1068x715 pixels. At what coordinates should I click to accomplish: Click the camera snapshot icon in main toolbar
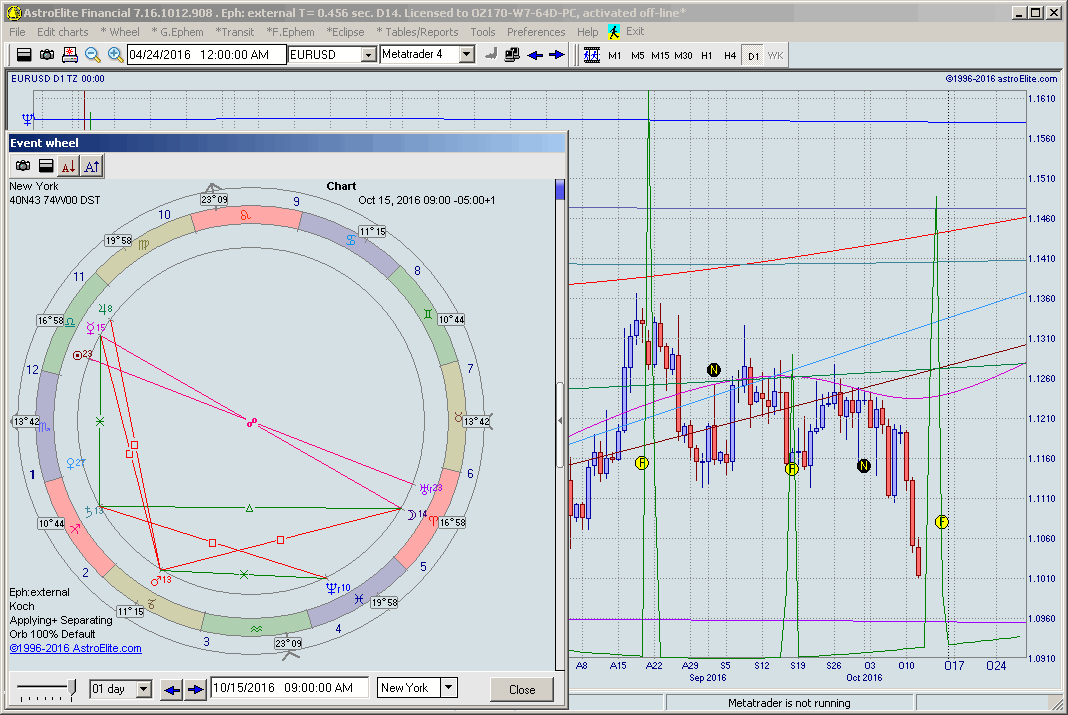[47, 55]
